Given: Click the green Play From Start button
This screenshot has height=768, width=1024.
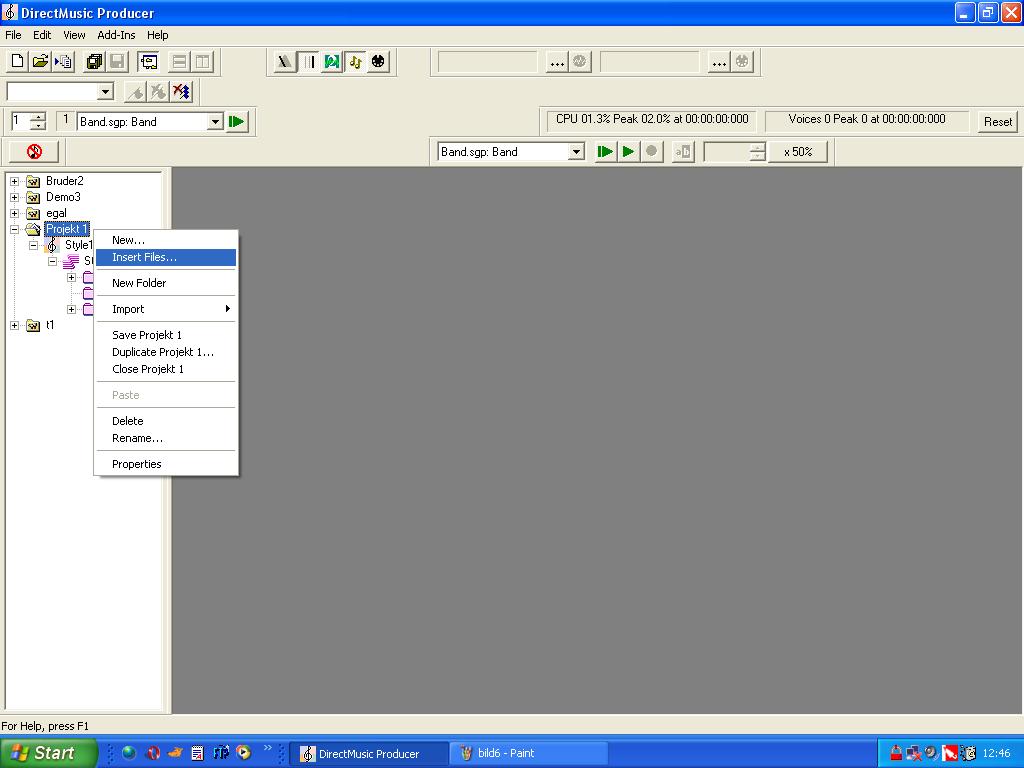Looking at the screenshot, I should 605,152.
